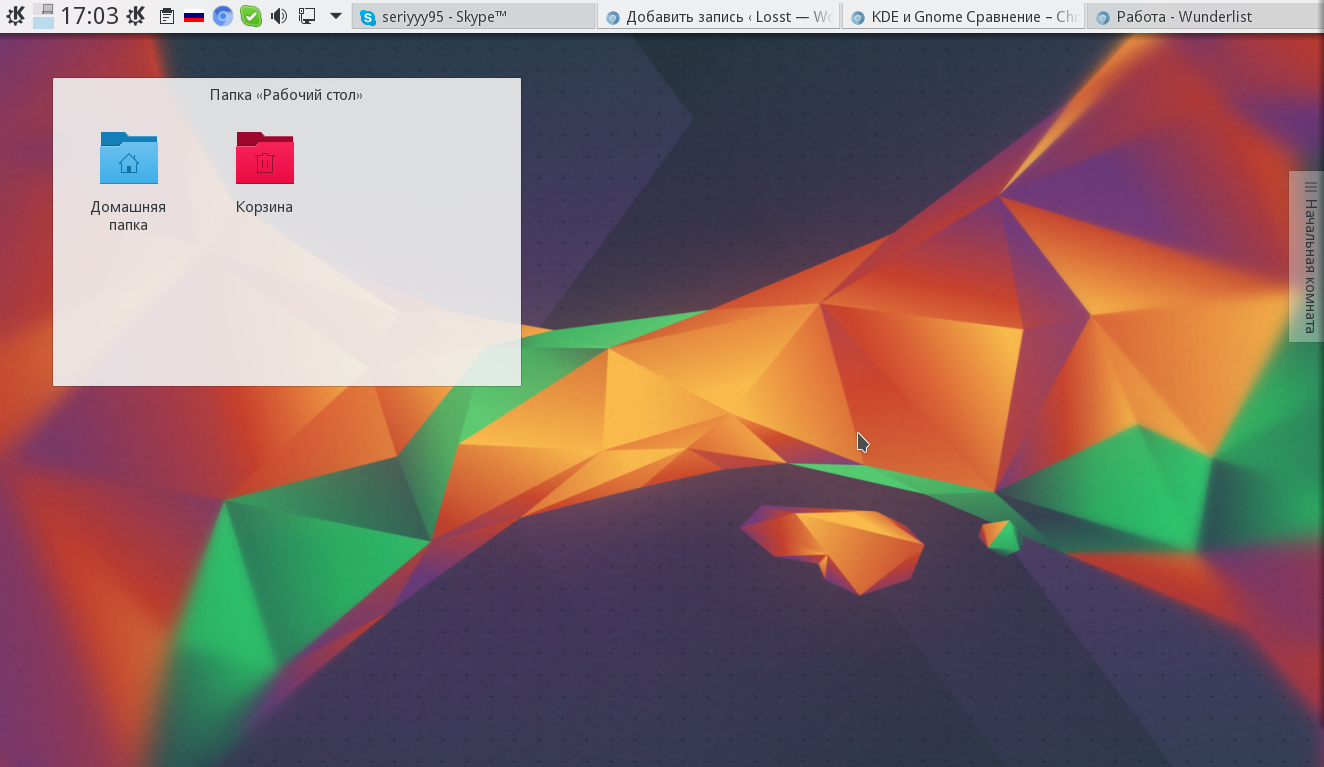The width and height of the screenshot is (1324, 767).
Task: Click blank area inside desktop folder widget
Action: pos(400,300)
